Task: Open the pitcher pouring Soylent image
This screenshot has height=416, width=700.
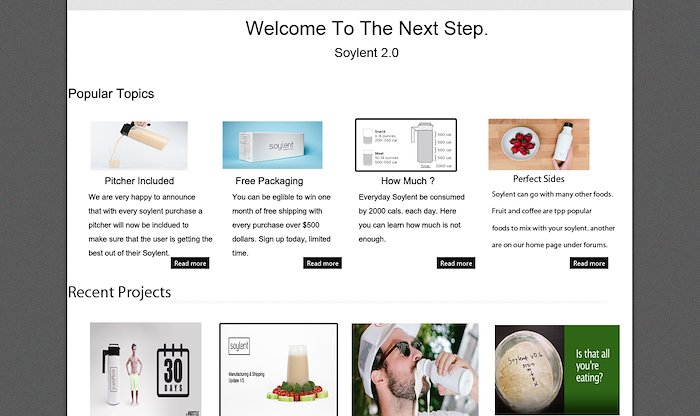Action: pyautogui.click(x=139, y=146)
